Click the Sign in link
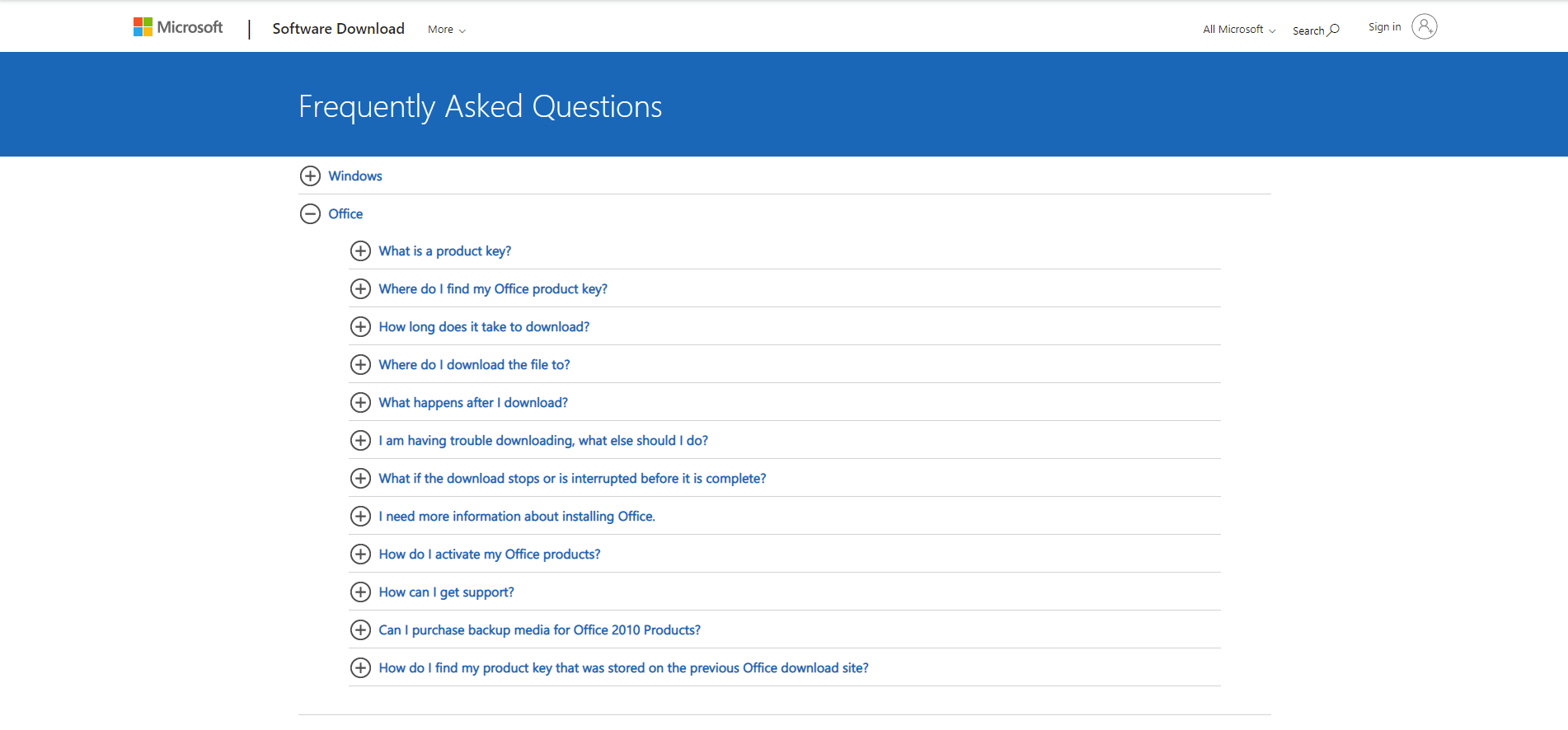 pos(1384,27)
